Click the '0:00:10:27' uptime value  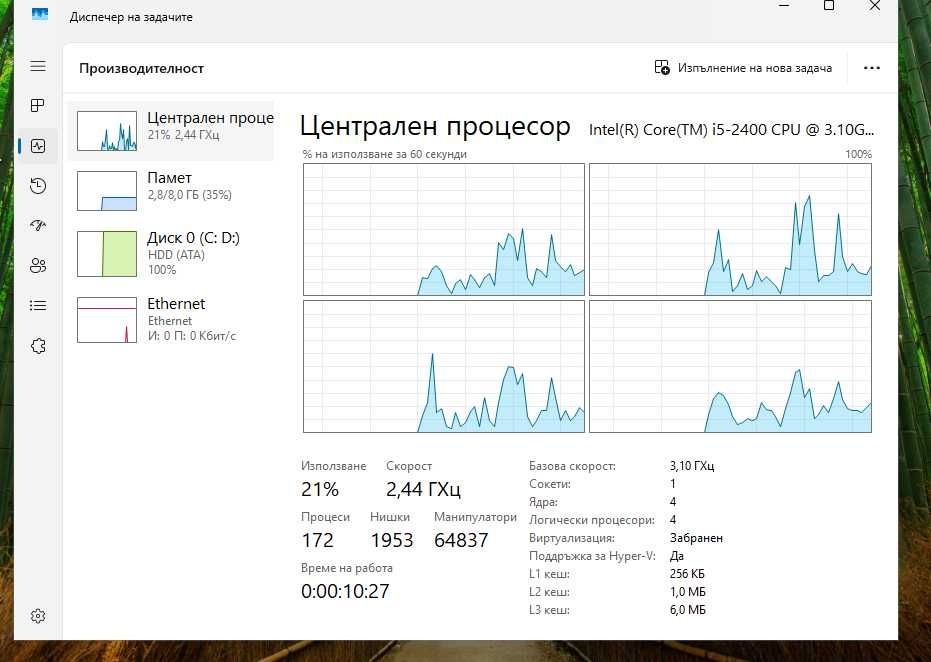[x=345, y=591]
